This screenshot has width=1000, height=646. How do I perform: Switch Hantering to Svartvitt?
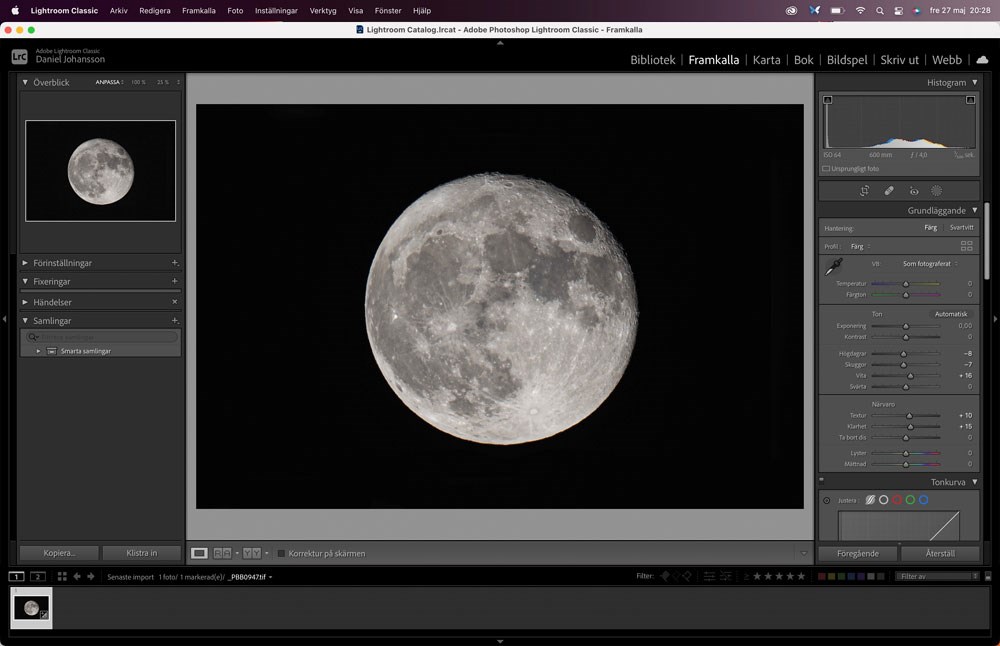(x=961, y=227)
